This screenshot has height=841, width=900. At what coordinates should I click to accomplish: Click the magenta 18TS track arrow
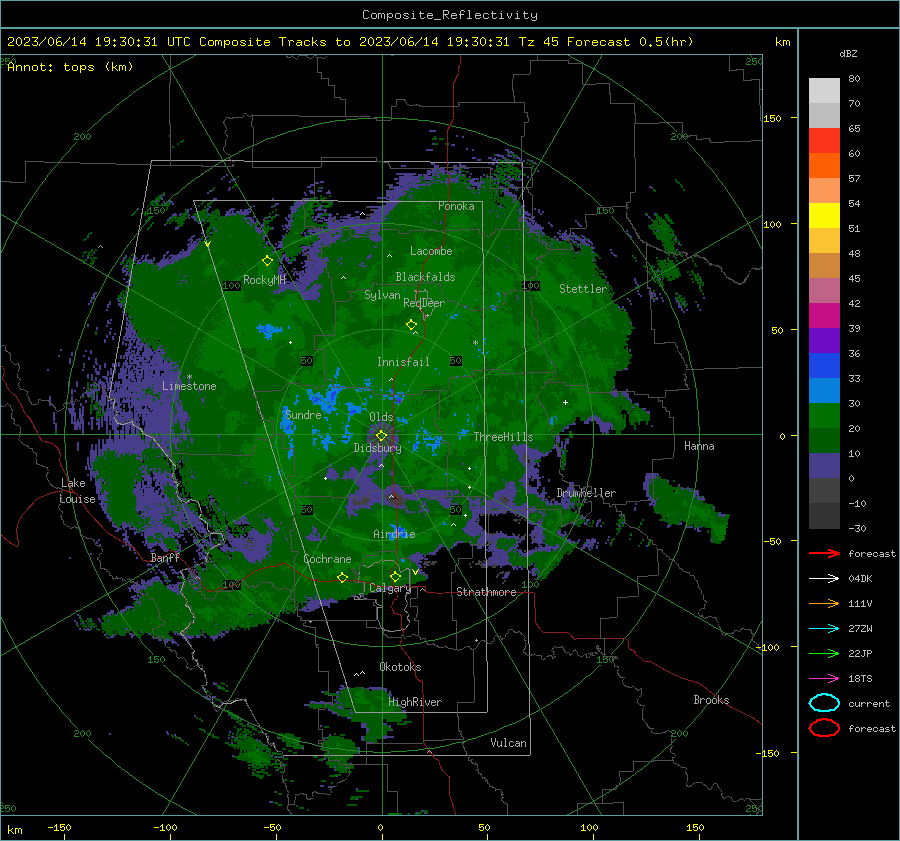824,678
